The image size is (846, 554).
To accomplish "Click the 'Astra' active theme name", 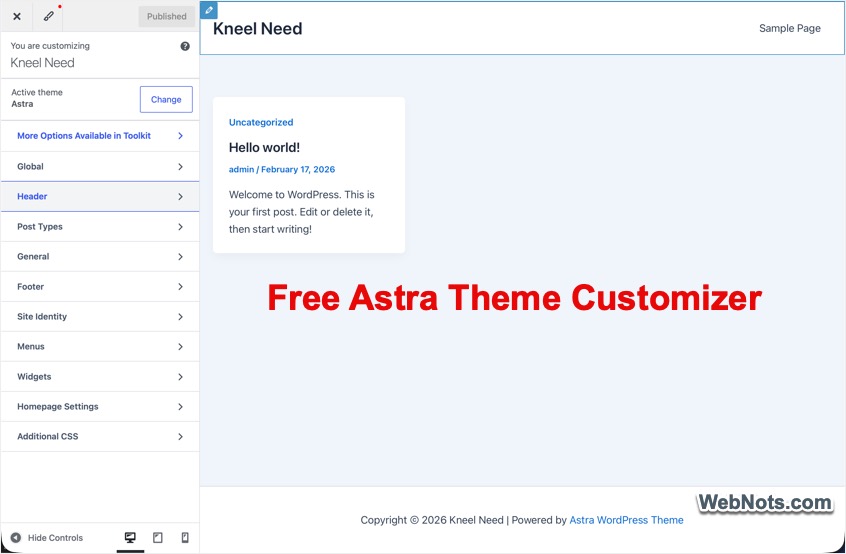I will coord(22,104).
